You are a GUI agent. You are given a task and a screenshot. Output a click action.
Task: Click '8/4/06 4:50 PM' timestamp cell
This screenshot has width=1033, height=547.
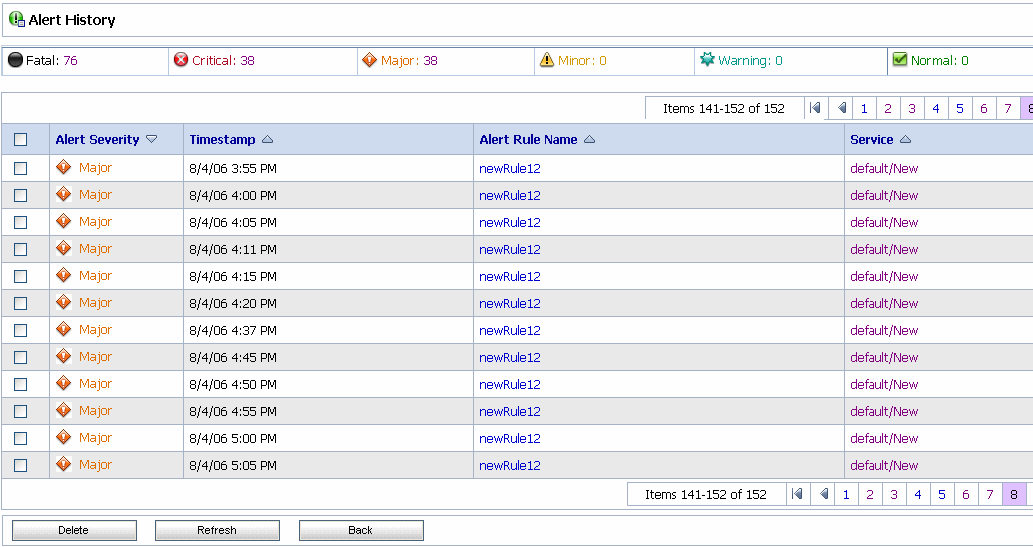coord(233,385)
